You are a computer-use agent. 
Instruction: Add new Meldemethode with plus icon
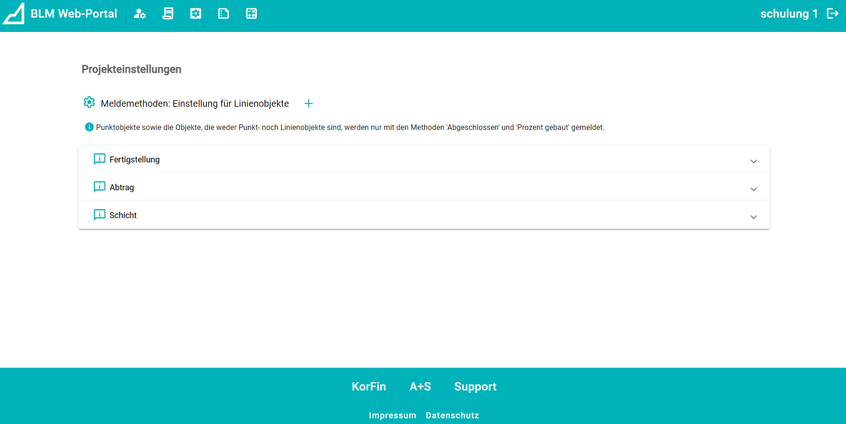click(308, 104)
